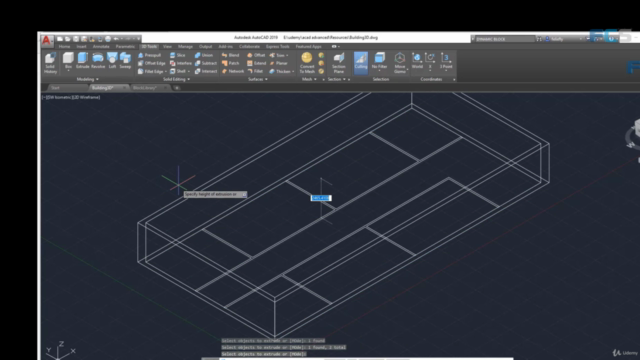Select the surface Patch tool
The width and height of the screenshot is (640, 360).
point(231,63)
